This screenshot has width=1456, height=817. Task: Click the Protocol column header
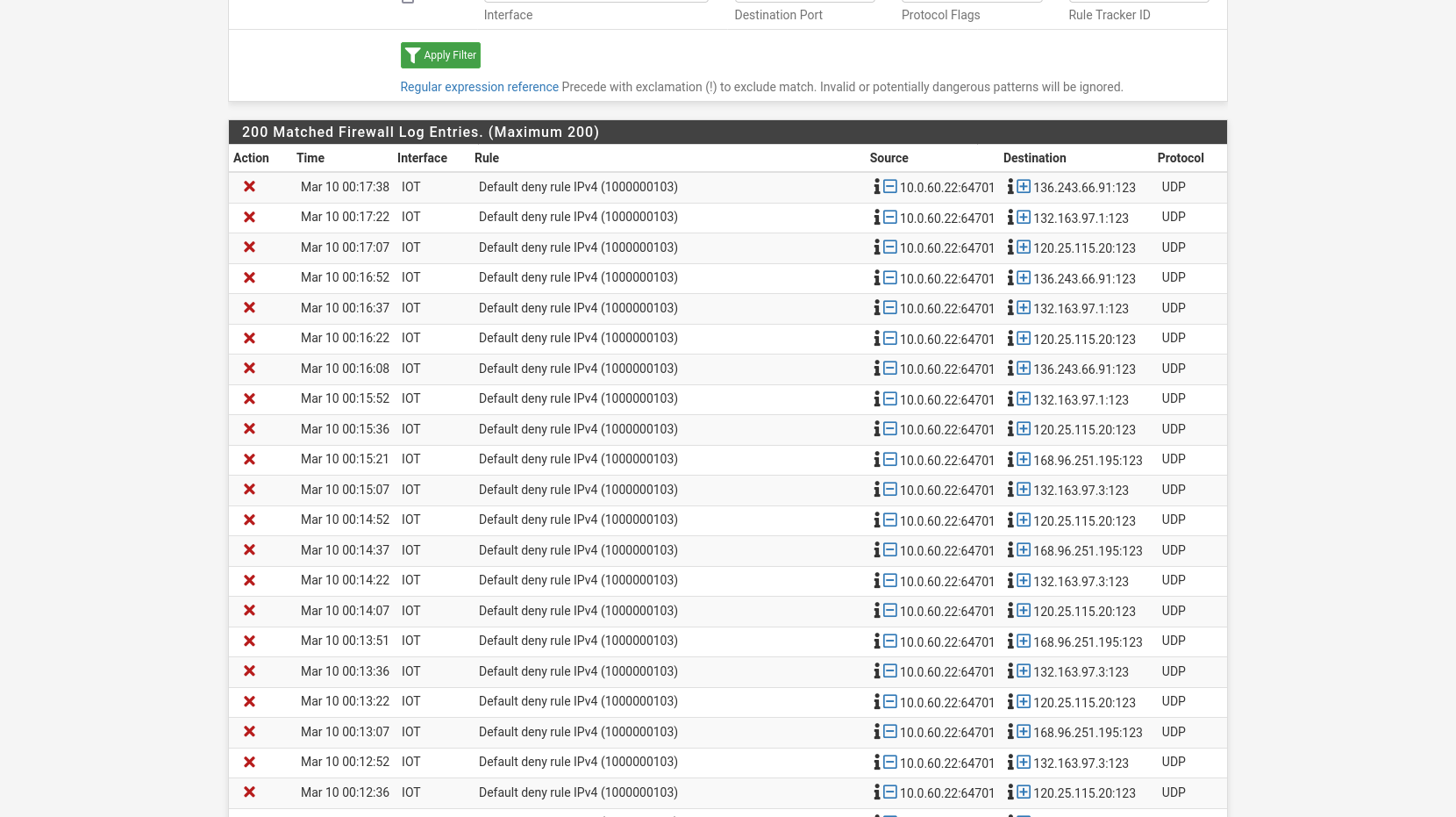[1181, 158]
